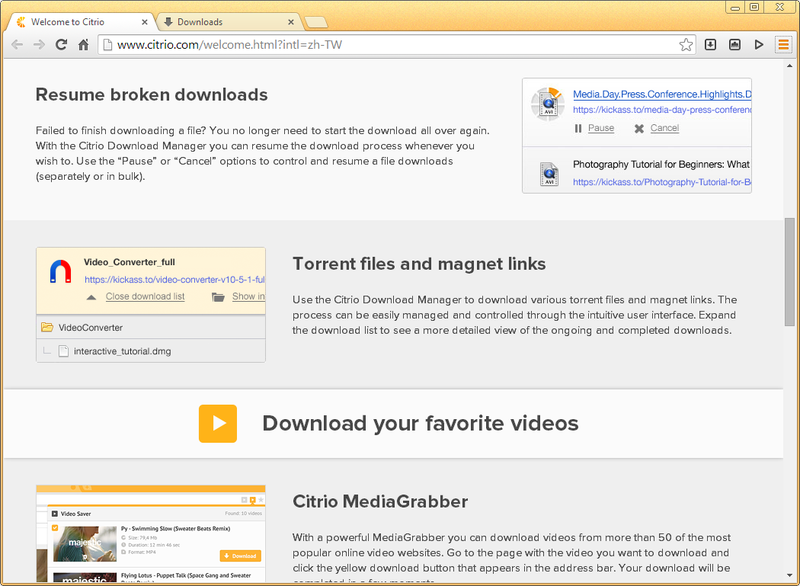Close the Downloads tab
The width and height of the screenshot is (800, 586).
pos(291,22)
